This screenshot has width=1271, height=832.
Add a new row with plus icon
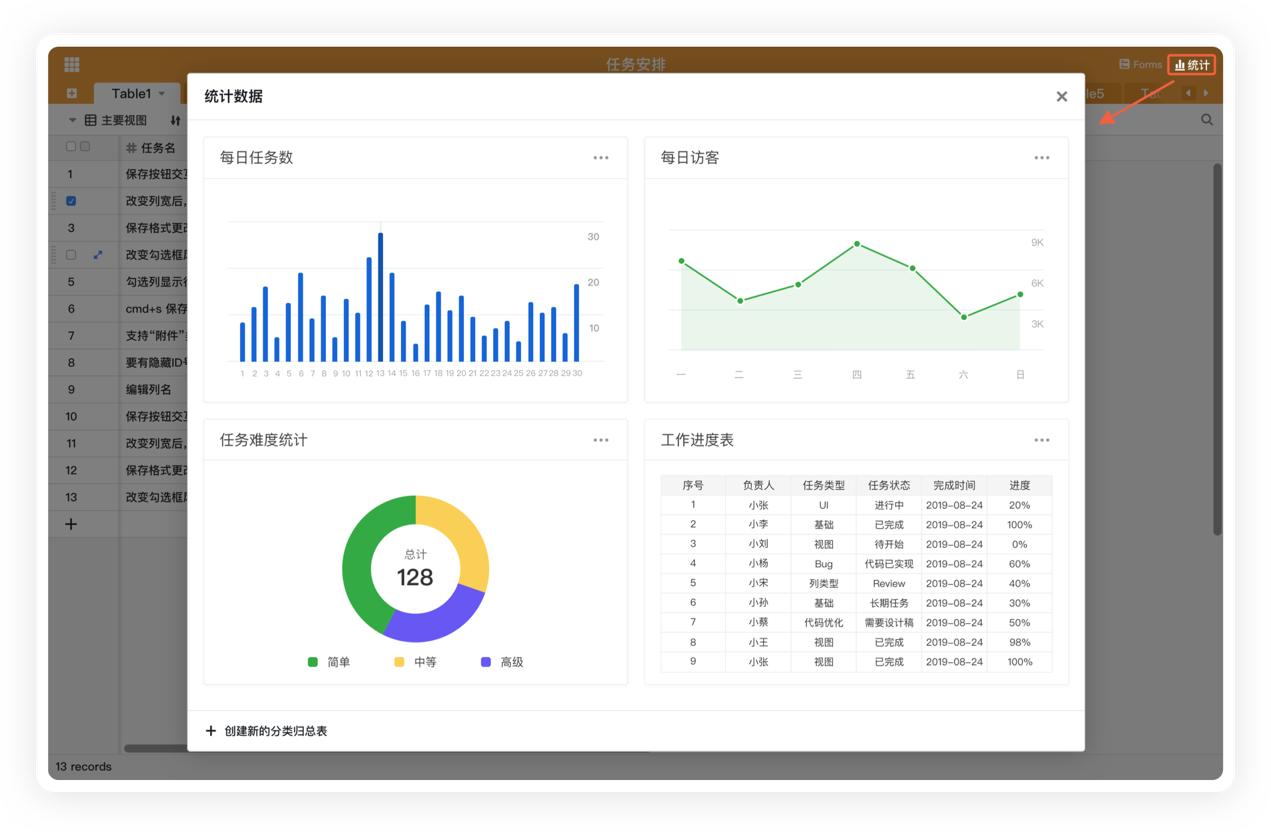click(71, 524)
